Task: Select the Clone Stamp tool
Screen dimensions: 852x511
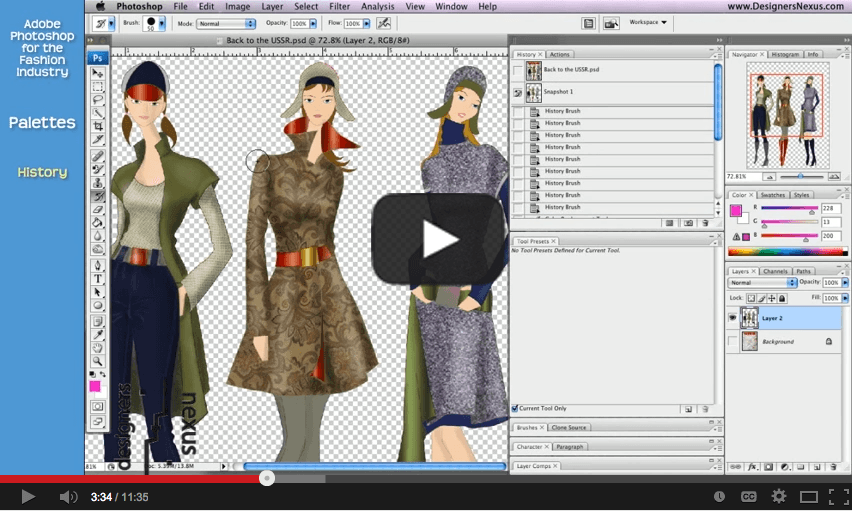Action: coord(98,183)
